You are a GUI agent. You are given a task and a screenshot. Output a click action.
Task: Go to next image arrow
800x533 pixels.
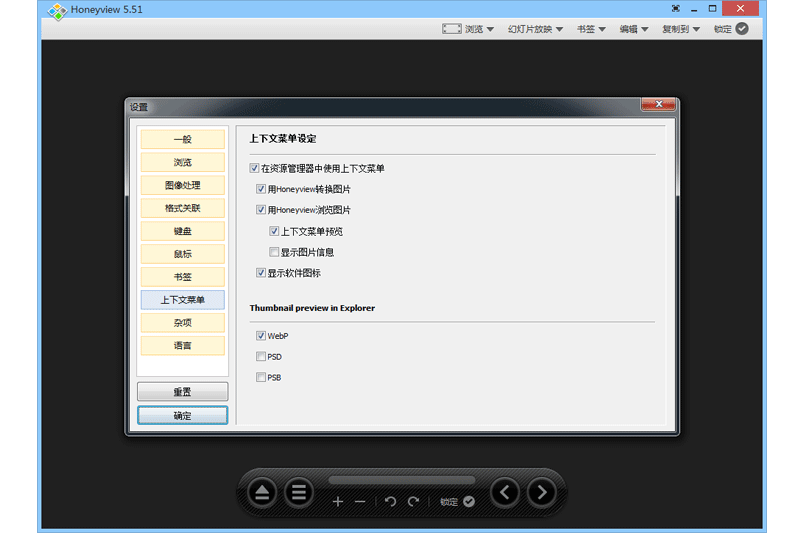pyautogui.click(x=541, y=492)
